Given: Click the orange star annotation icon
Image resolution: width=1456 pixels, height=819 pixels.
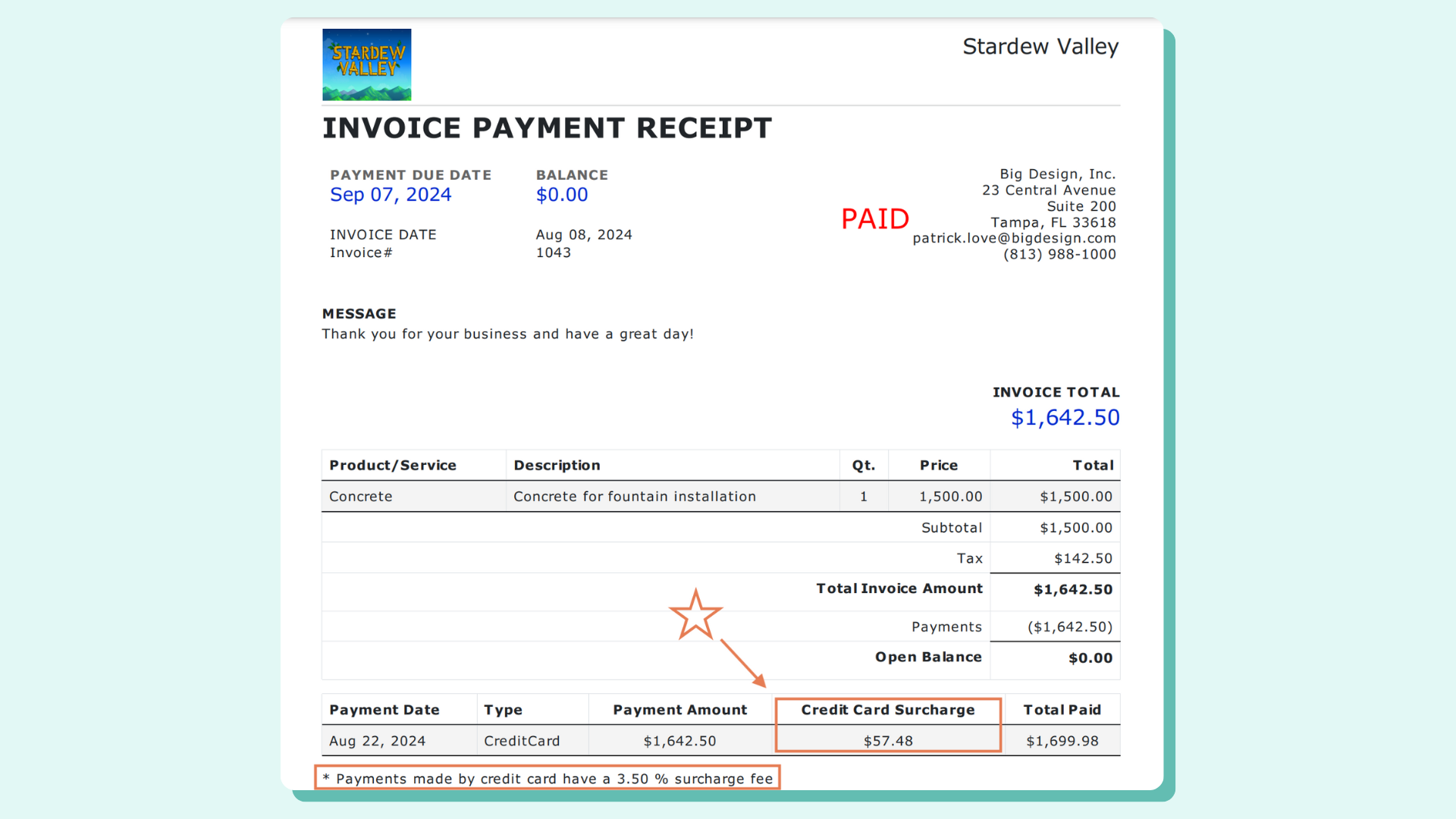Looking at the screenshot, I should (695, 615).
